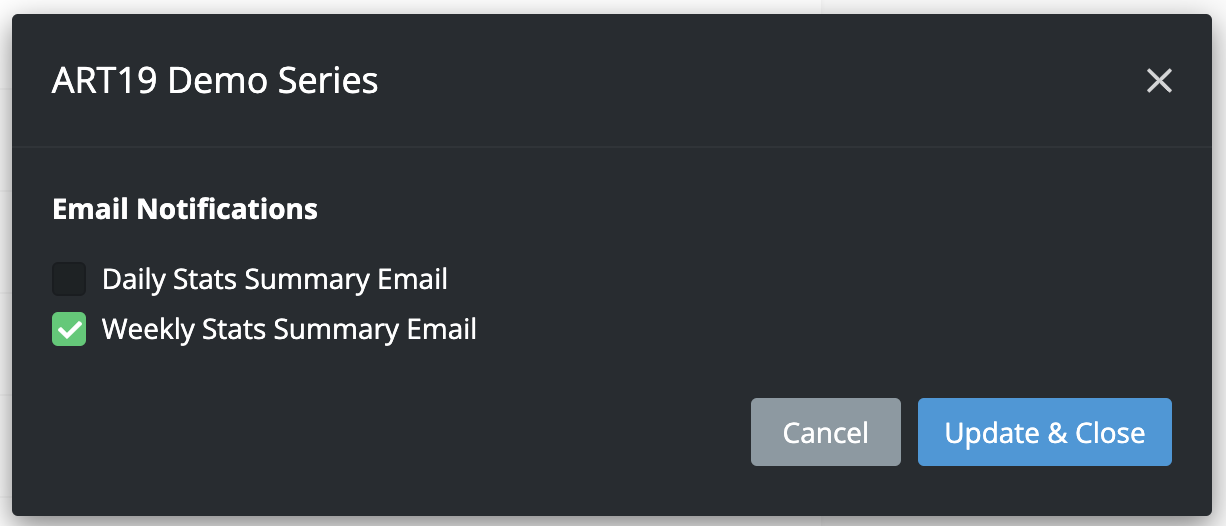
Task: Toggle the checked Weekly Stats box
Action: tap(69, 329)
